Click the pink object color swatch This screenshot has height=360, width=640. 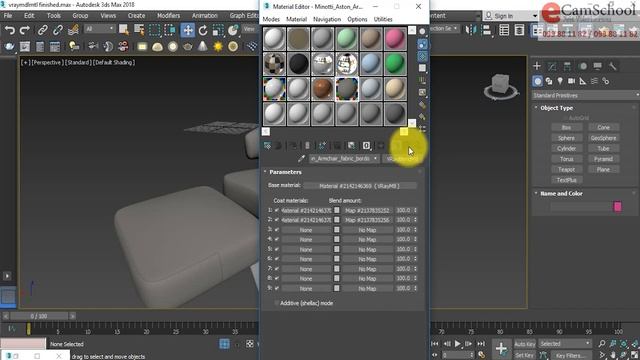coord(618,207)
